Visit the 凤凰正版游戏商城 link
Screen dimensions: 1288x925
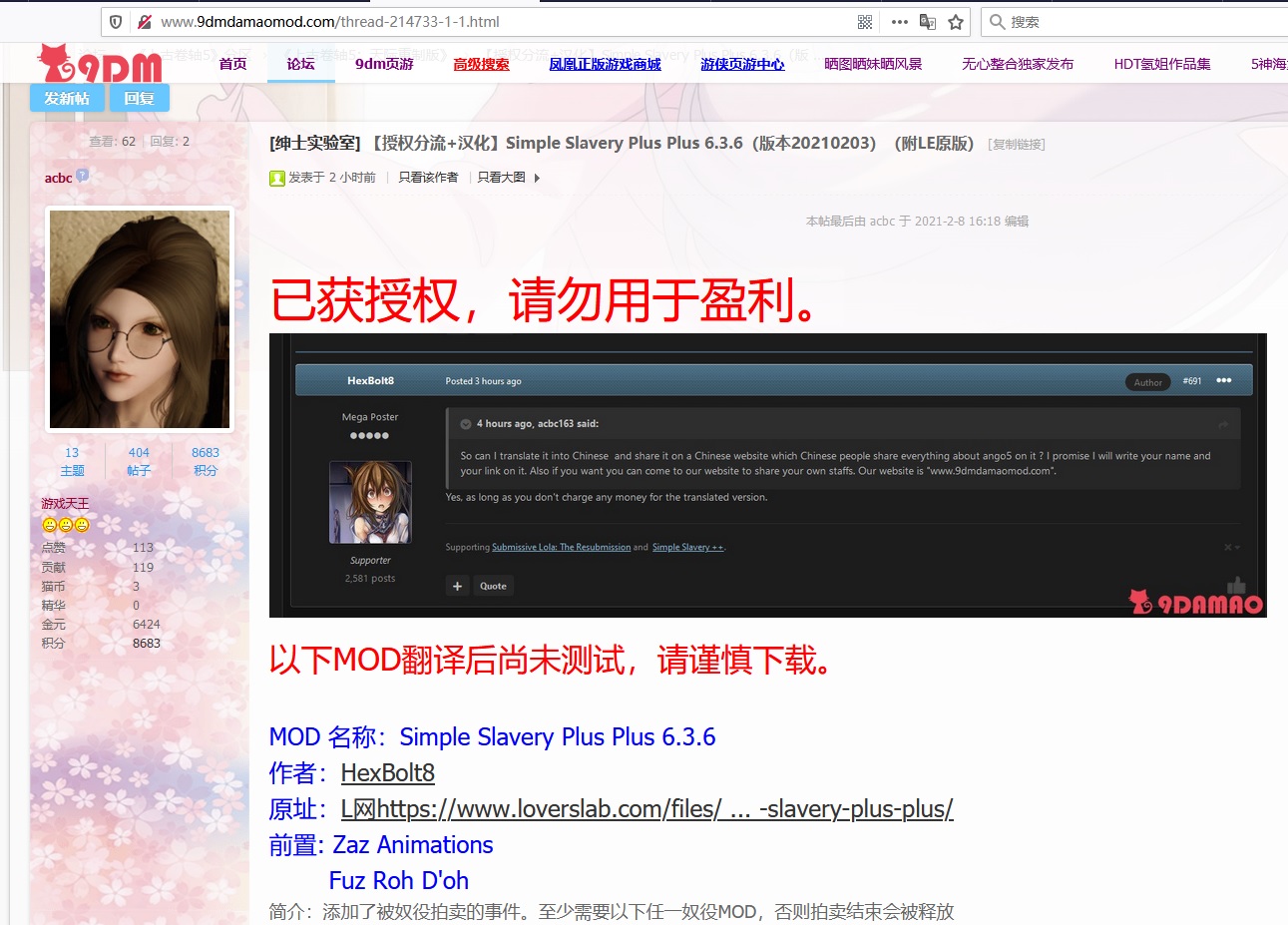605,64
